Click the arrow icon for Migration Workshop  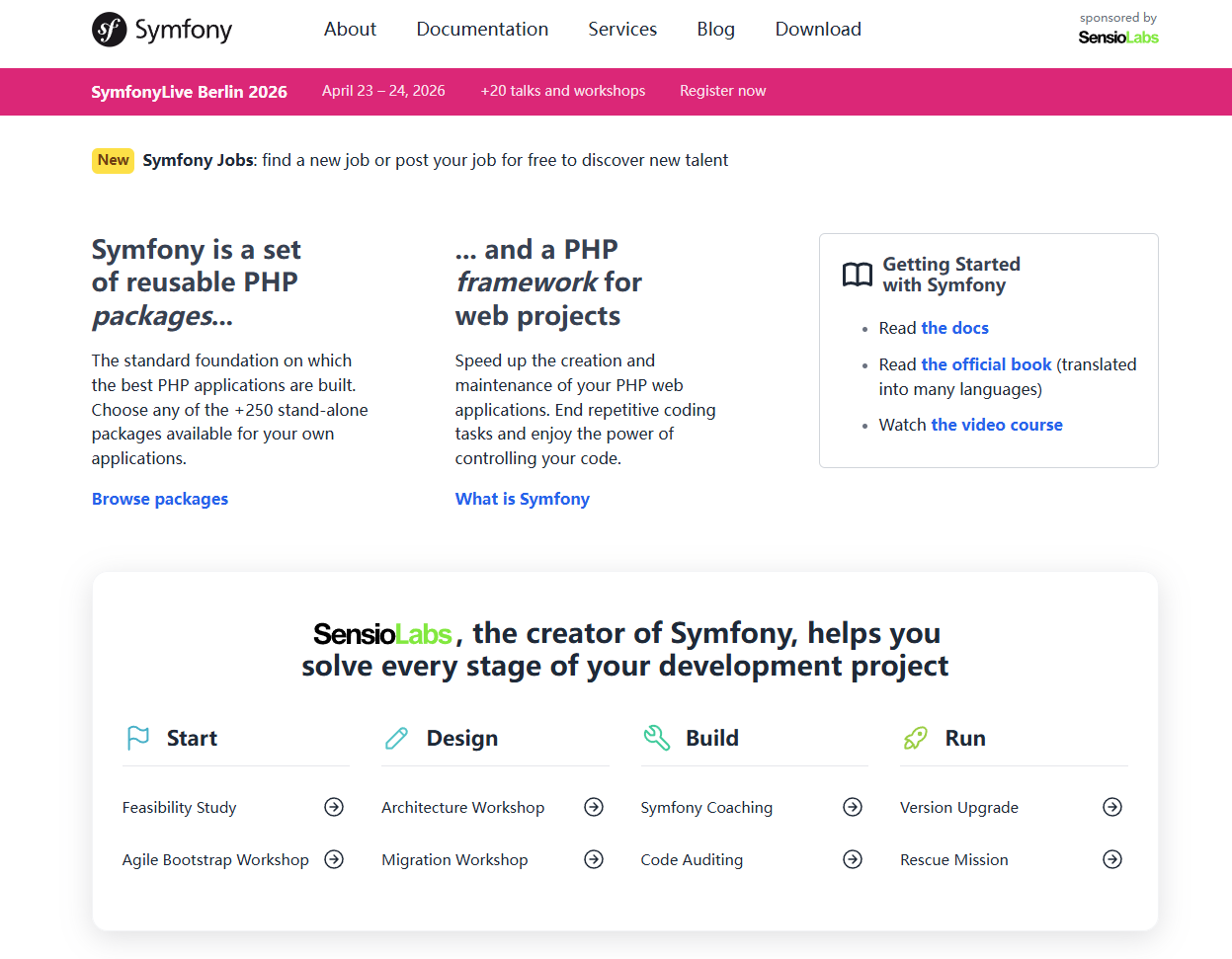point(594,859)
